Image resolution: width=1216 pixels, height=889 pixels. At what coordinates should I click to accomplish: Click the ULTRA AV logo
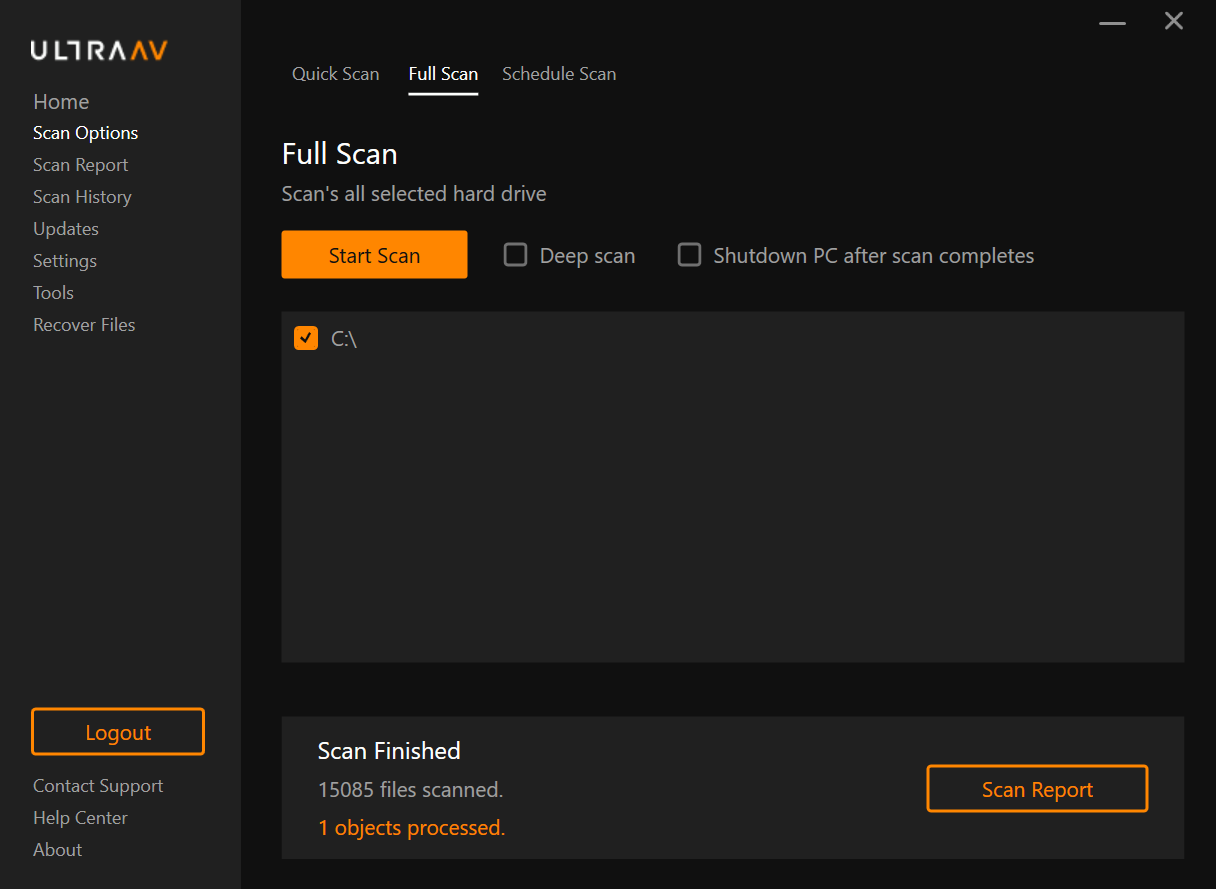97,49
